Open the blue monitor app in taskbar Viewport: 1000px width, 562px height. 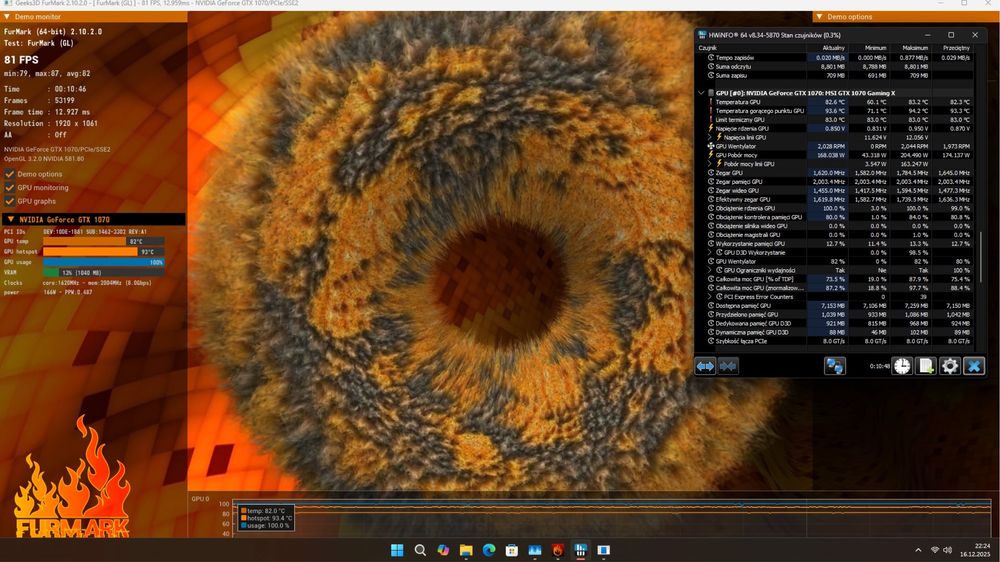534,550
